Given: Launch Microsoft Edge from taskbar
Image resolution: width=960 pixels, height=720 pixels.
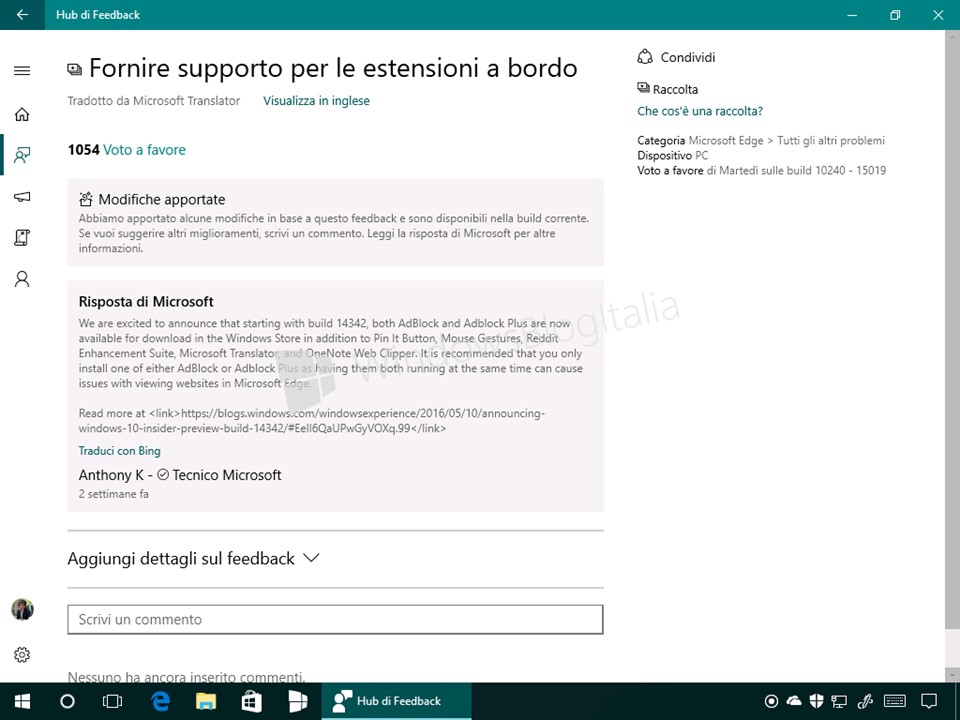Looking at the screenshot, I should 160,701.
